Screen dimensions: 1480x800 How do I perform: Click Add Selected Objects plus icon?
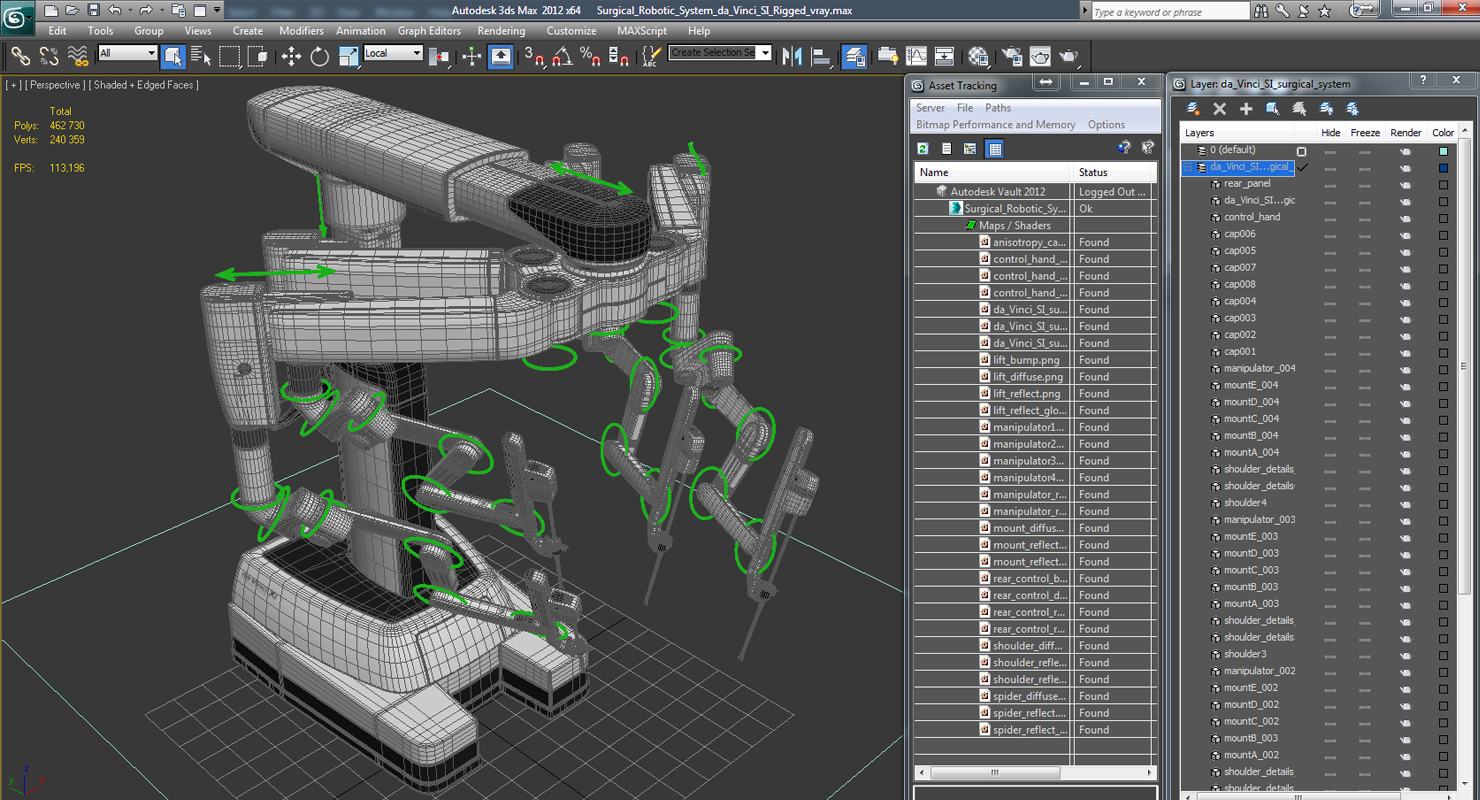pos(1246,108)
